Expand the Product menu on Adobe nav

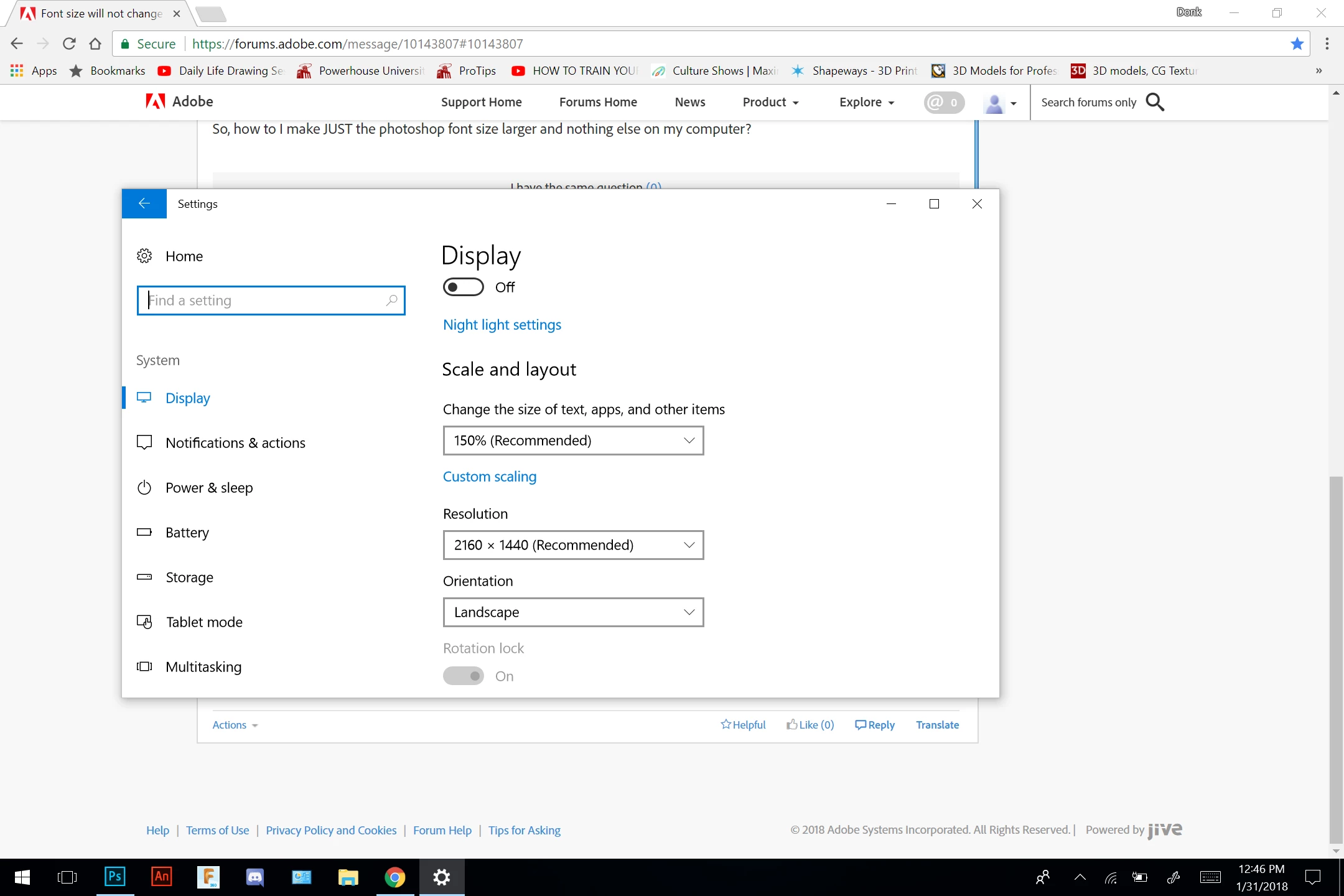pos(770,102)
